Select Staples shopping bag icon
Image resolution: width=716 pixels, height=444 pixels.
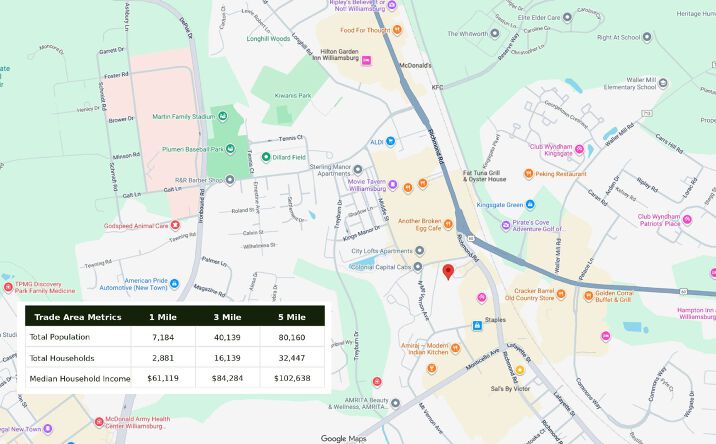[x=477, y=326]
